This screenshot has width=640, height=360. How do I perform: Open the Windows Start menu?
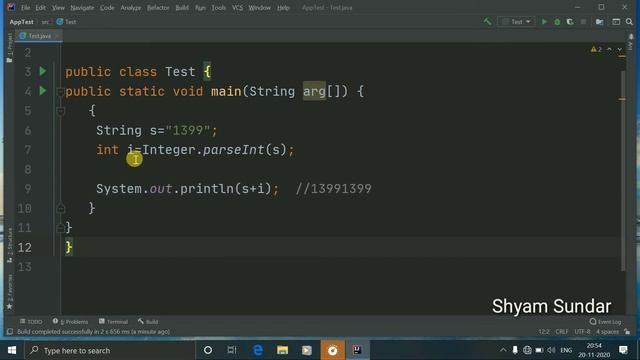click(x=12, y=350)
